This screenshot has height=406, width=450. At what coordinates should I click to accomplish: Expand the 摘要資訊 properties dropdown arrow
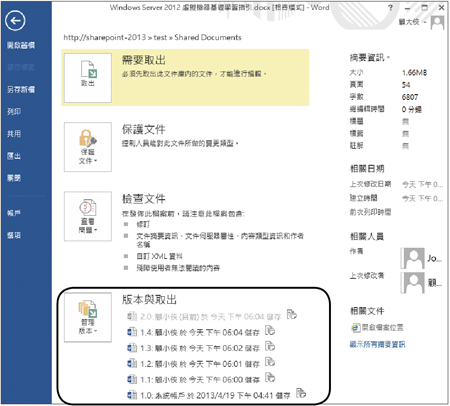[389, 58]
